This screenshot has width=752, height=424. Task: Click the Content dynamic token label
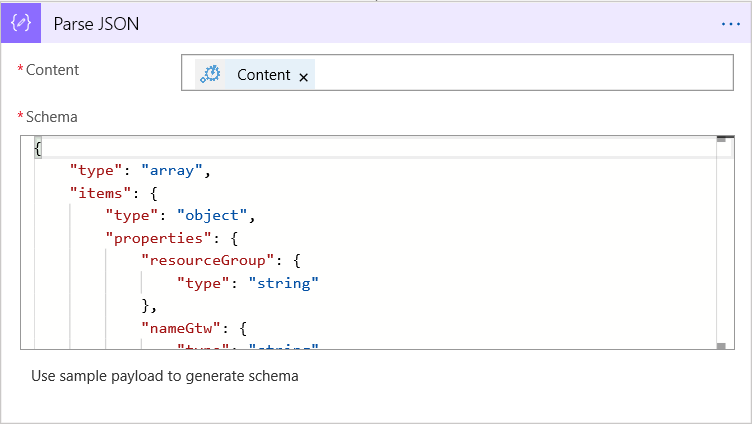(263, 75)
